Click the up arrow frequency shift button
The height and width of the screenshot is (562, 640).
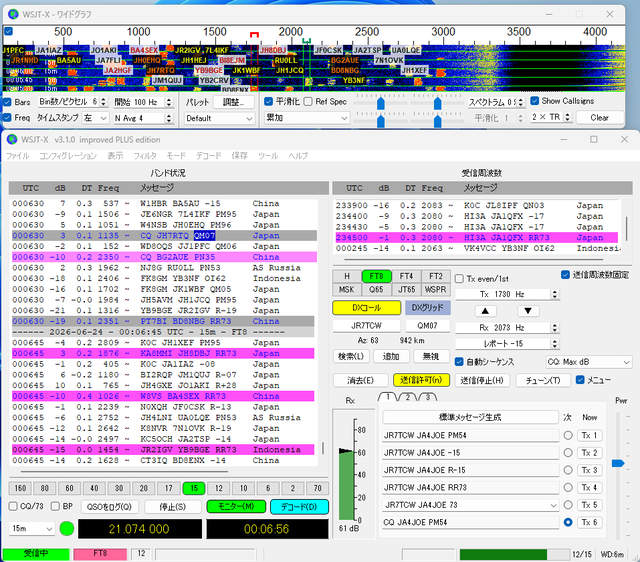click(x=485, y=311)
